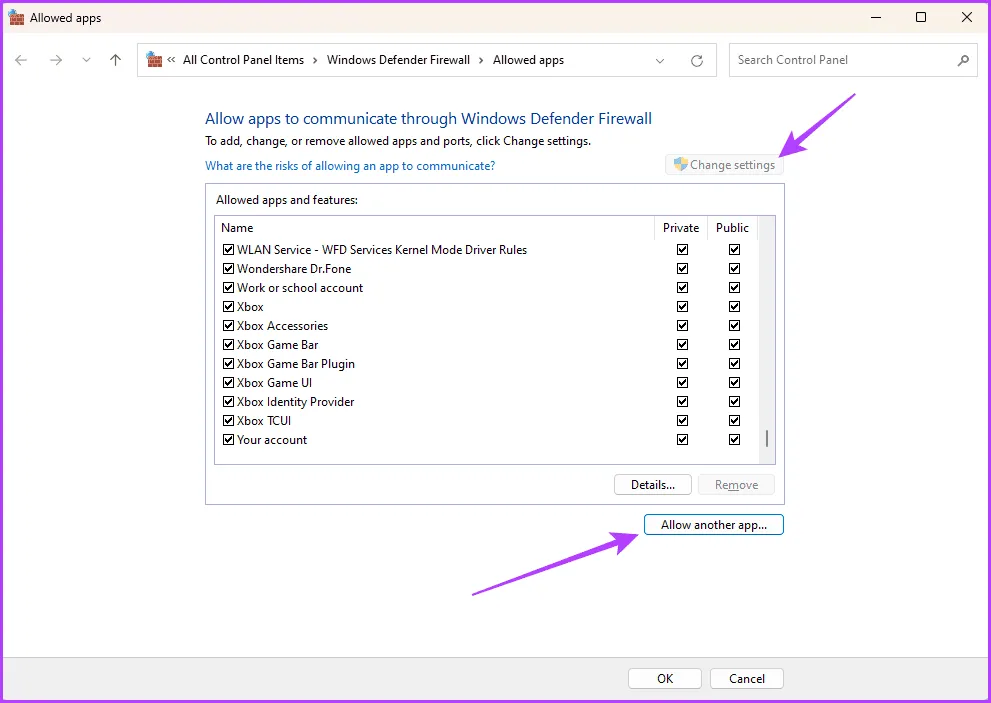Click the Forward navigation arrow

tap(56, 60)
